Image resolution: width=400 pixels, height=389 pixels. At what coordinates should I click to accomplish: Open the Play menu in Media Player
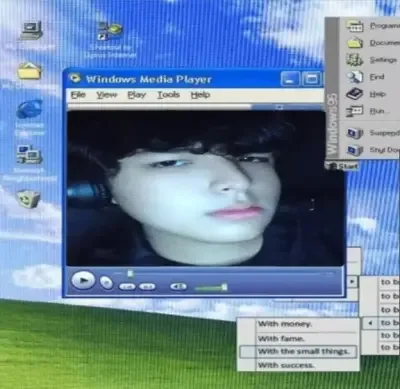tap(137, 95)
